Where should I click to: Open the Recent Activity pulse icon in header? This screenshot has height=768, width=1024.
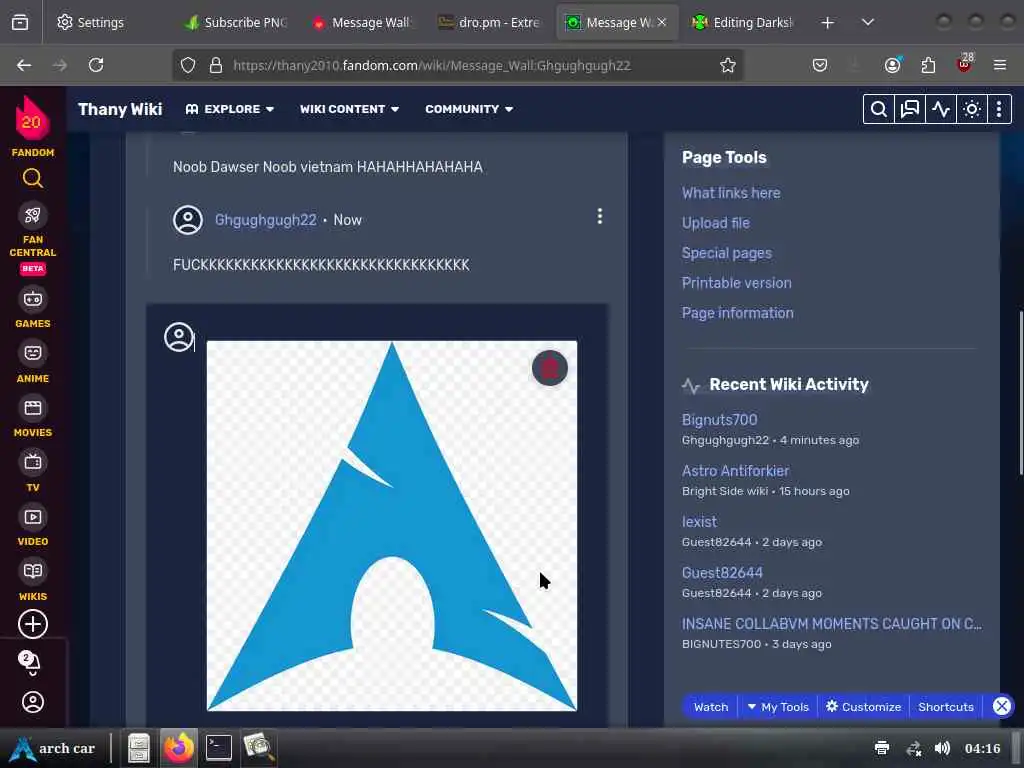click(x=940, y=109)
